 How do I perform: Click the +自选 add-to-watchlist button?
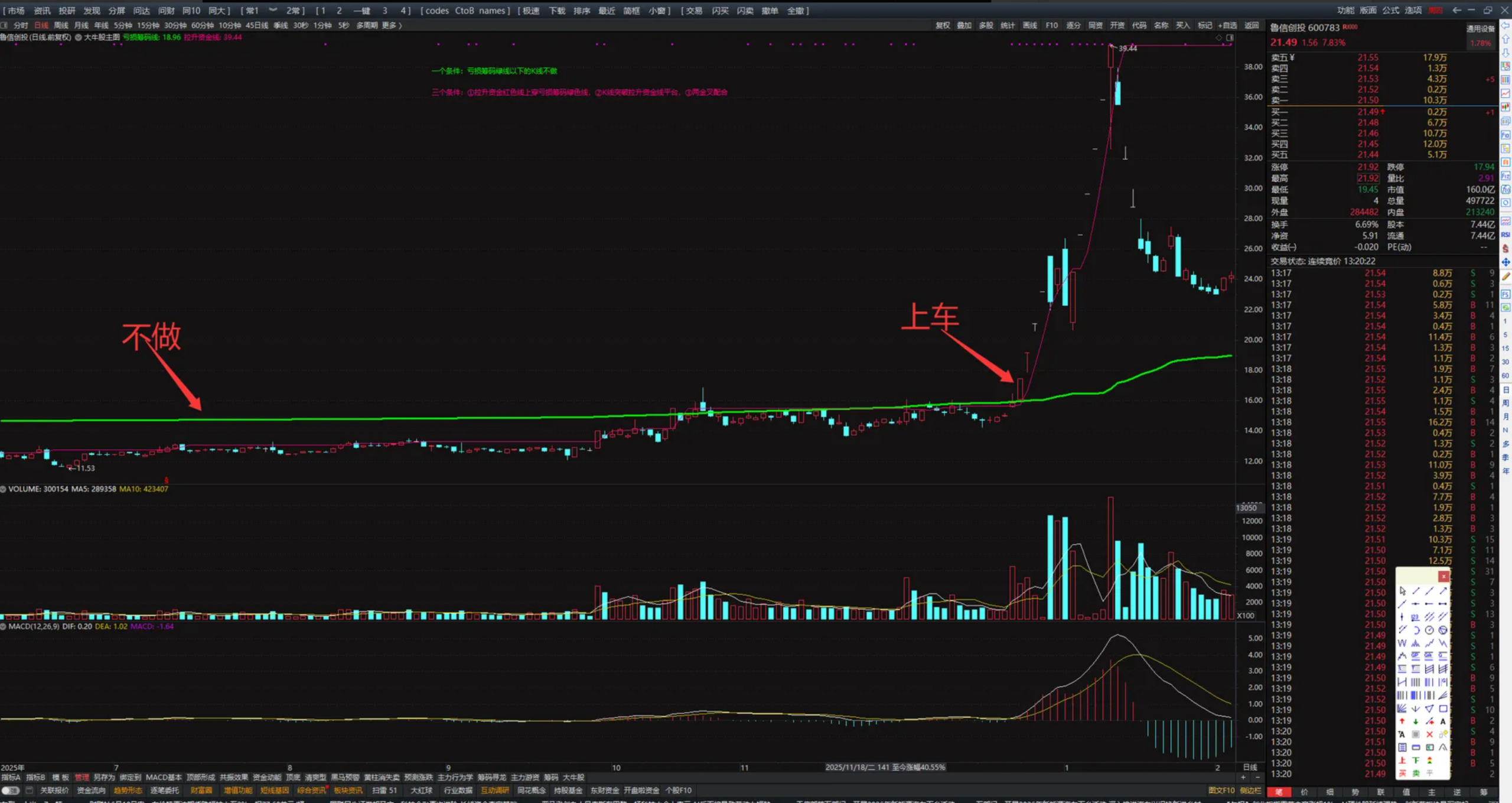[x=1227, y=25]
